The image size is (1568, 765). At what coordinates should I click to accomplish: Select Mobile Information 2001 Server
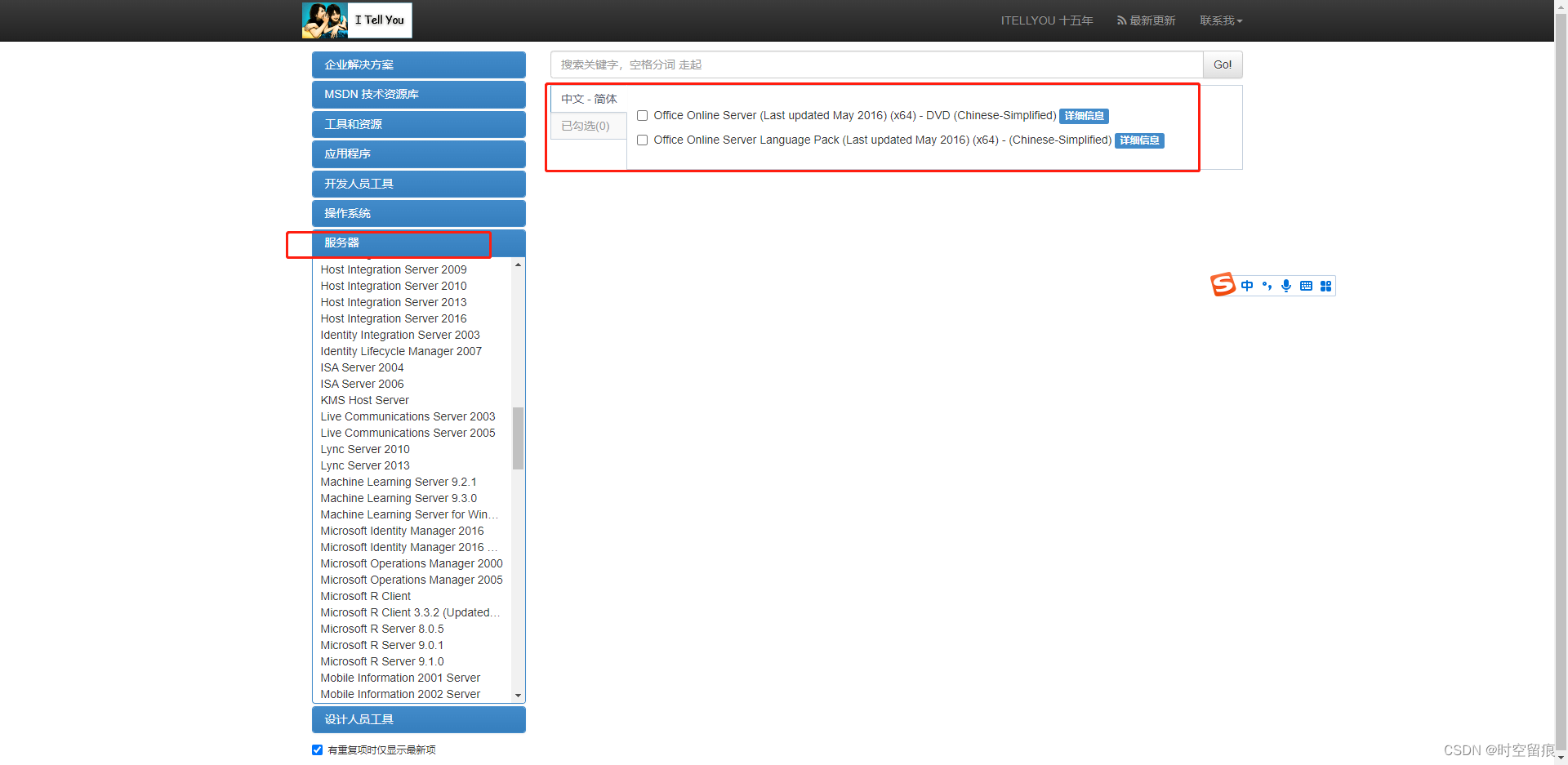tap(400, 678)
